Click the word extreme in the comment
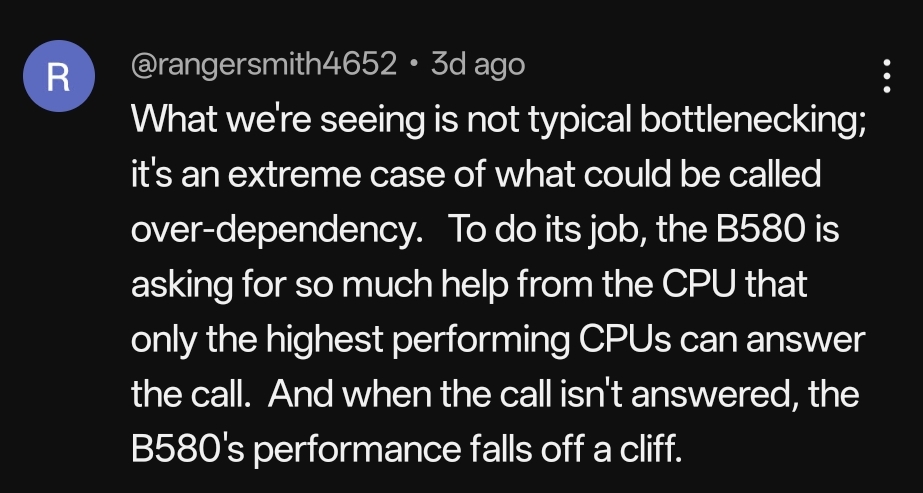The image size is (923, 493). point(294,175)
